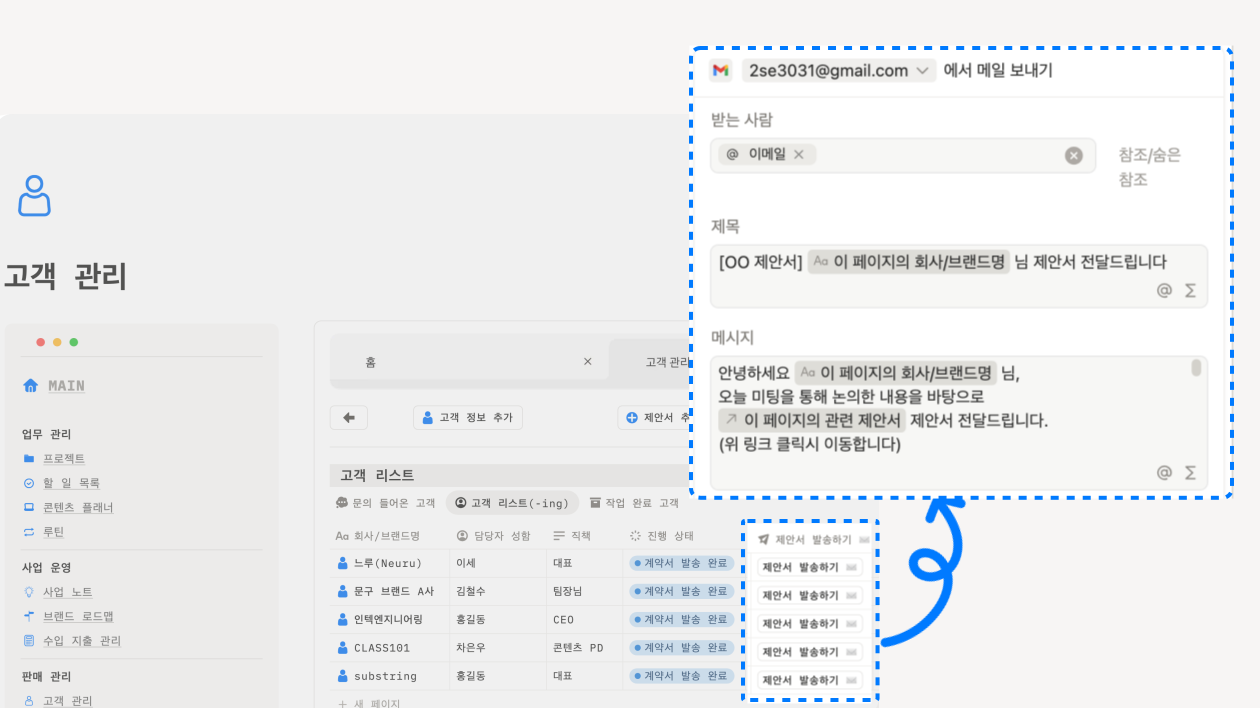Click the formula sigma icon in 제목 field

1190,291
